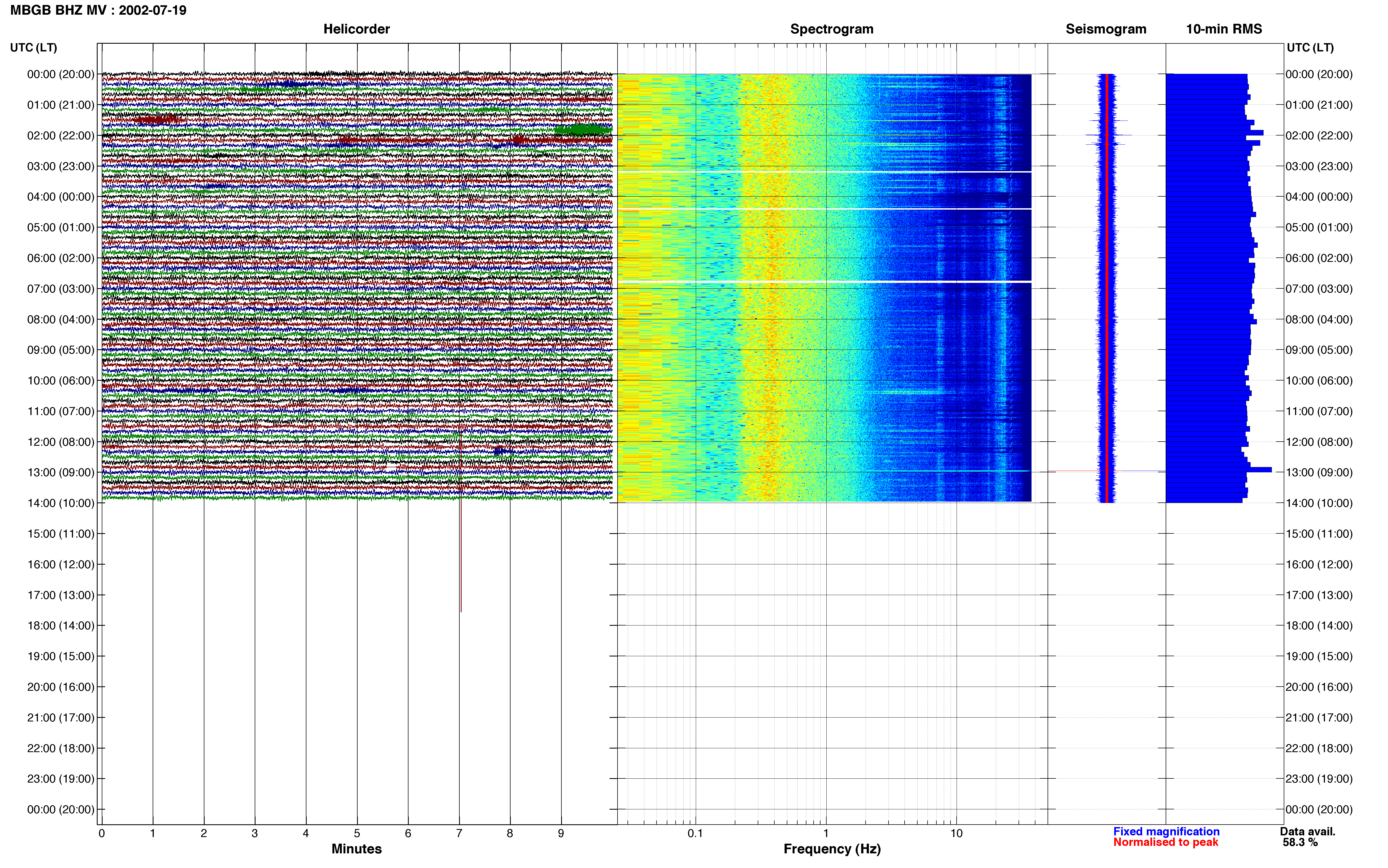This screenshot has height=868, width=1388.
Task: Click right-axis time label "15:00 (11:00)"
Action: pos(1319,533)
